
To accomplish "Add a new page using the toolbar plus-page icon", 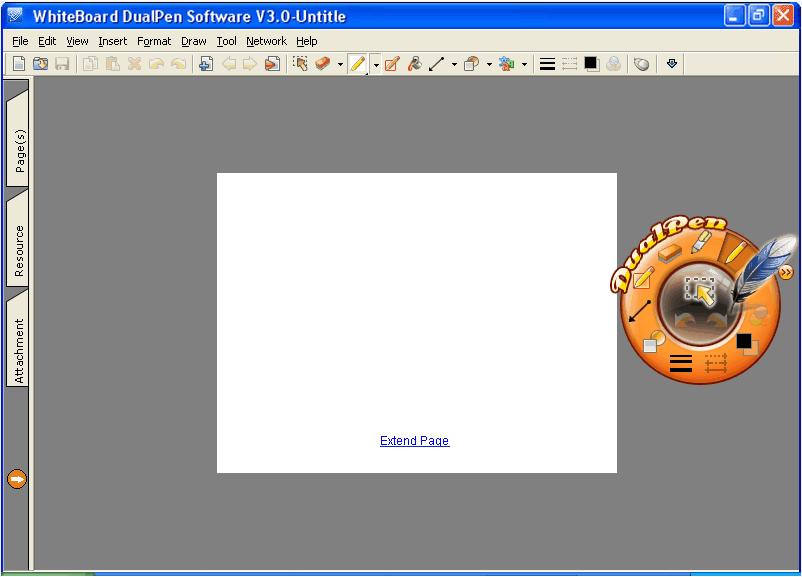I will (x=206, y=64).
